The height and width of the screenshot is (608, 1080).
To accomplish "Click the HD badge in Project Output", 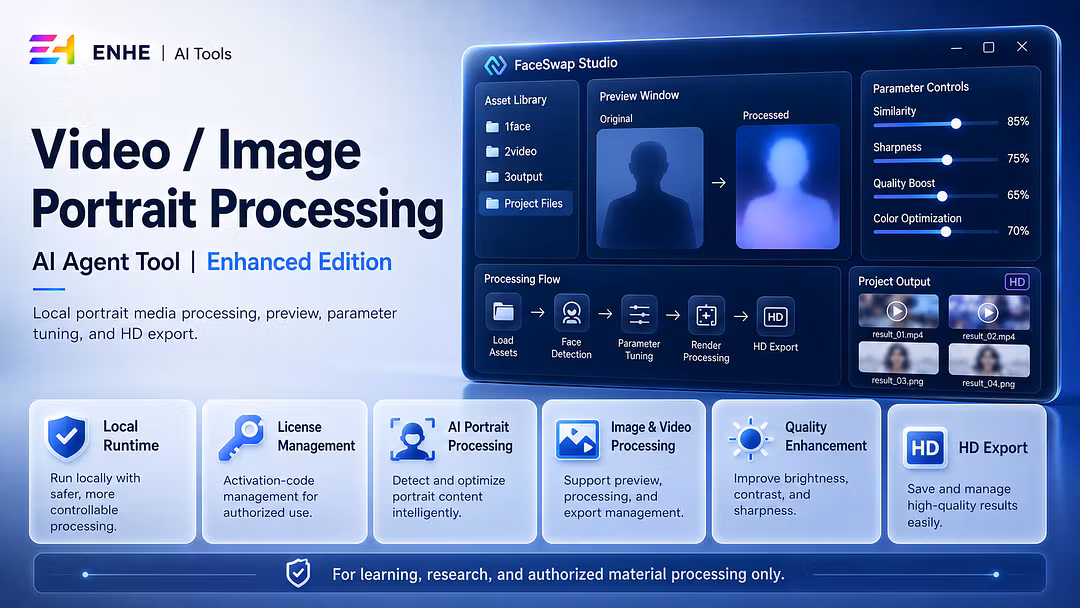I will click(x=1017, y=282).
